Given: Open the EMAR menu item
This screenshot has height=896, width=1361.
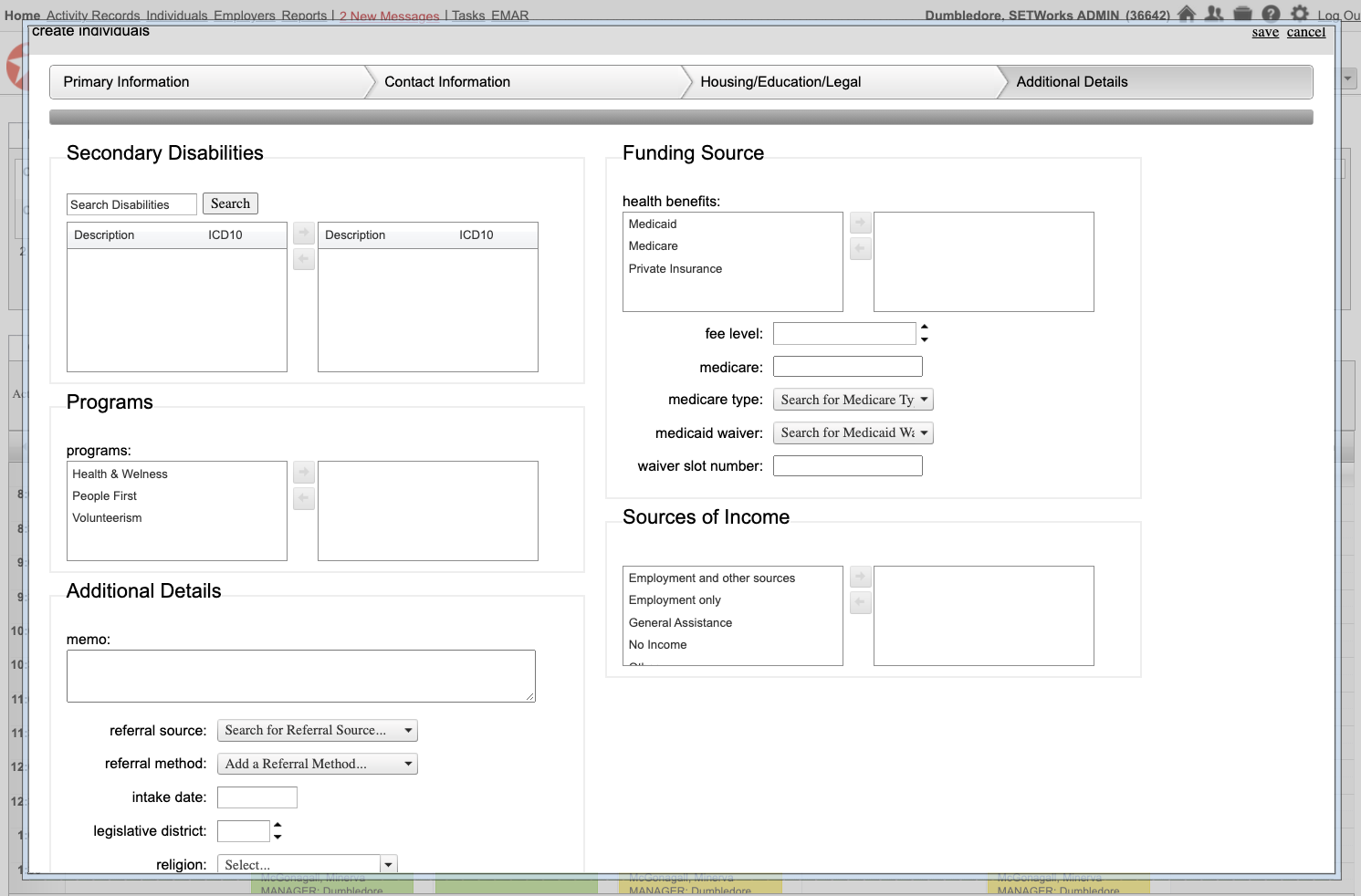Looking at the screenshot, I should pos(509,16).
